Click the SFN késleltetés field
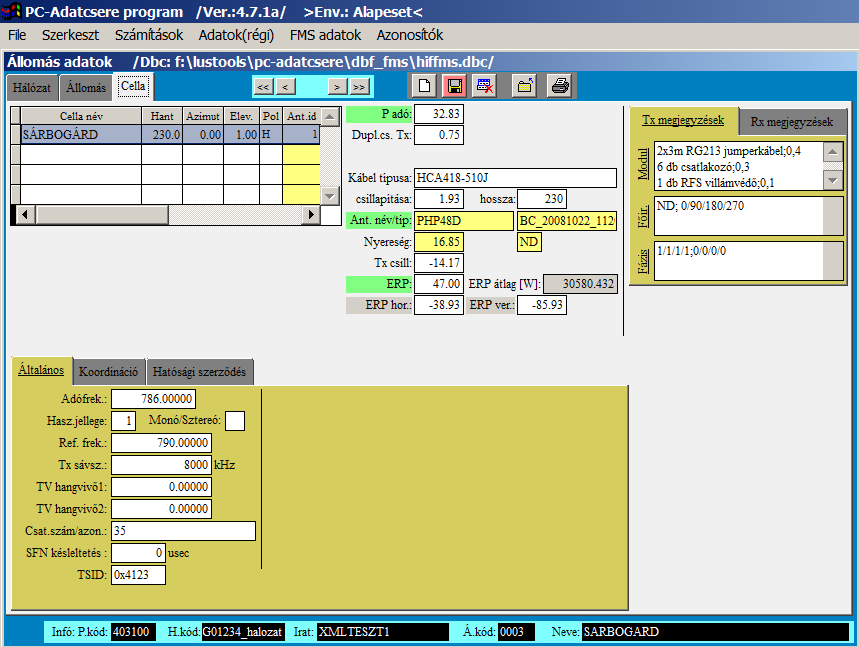Screen dimensions: 859x647 [x=138, y=553]
